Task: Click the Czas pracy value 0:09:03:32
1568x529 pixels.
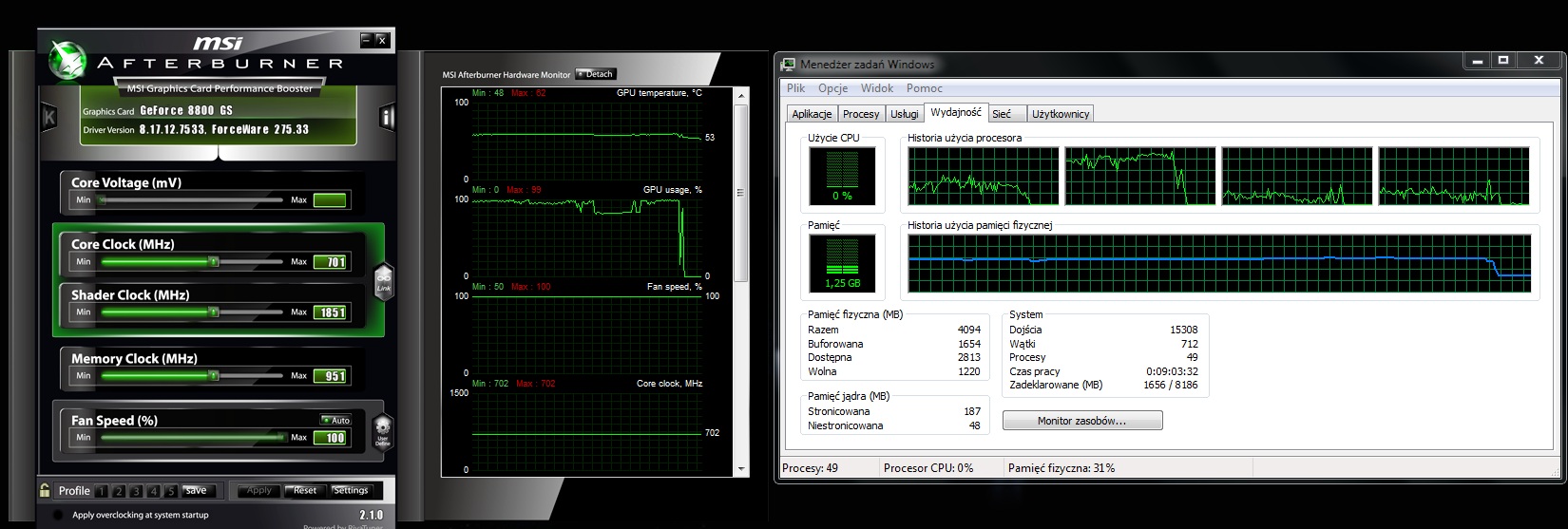Action: (1171, 371)
